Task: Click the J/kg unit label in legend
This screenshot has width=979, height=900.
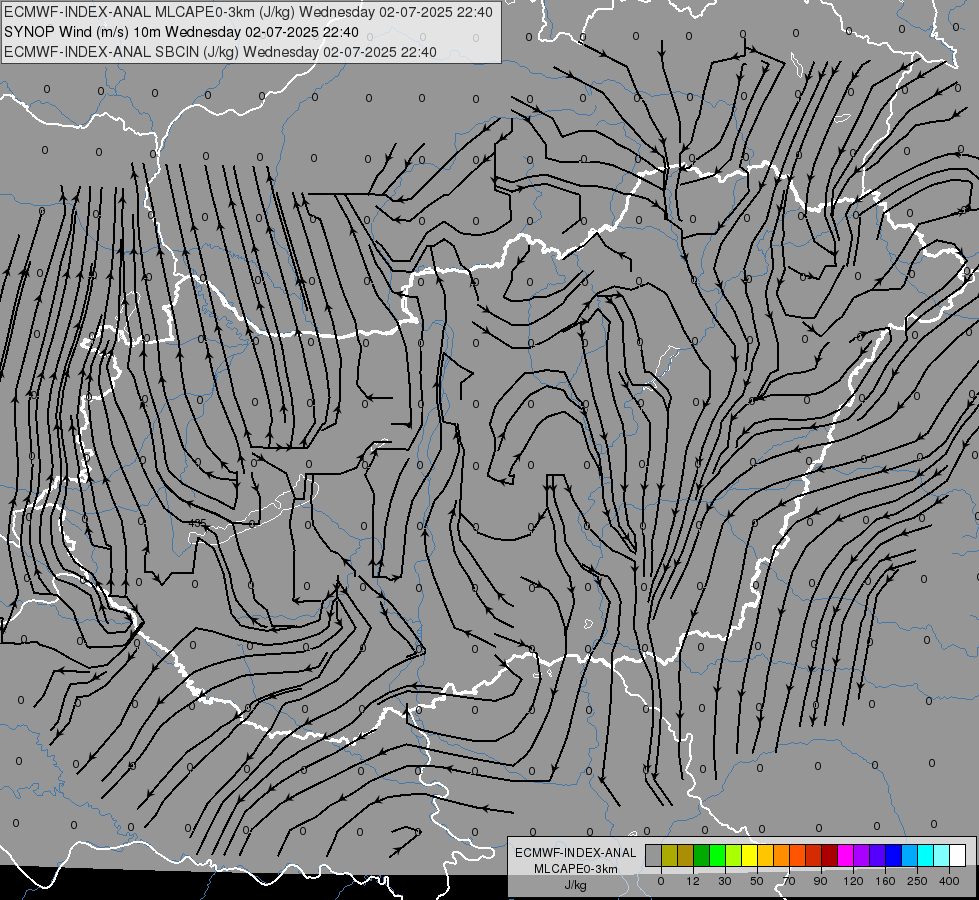Action: pyautogui.click(x=575, y=885)
